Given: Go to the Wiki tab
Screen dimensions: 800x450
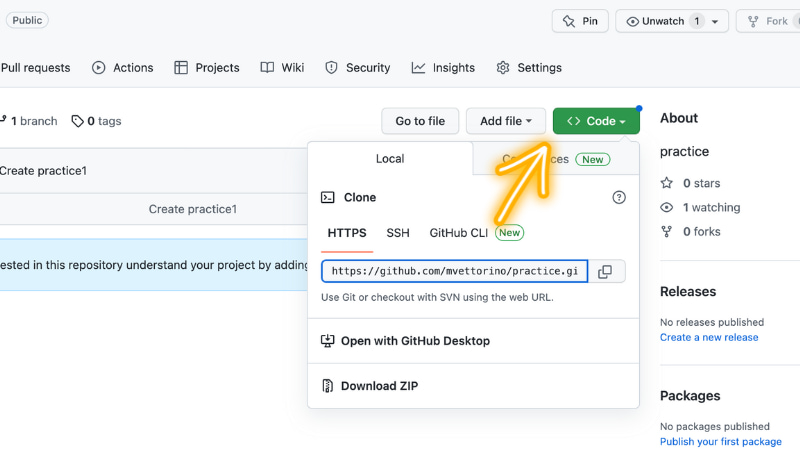Looking at the screenshot, I should click(282, 68).
